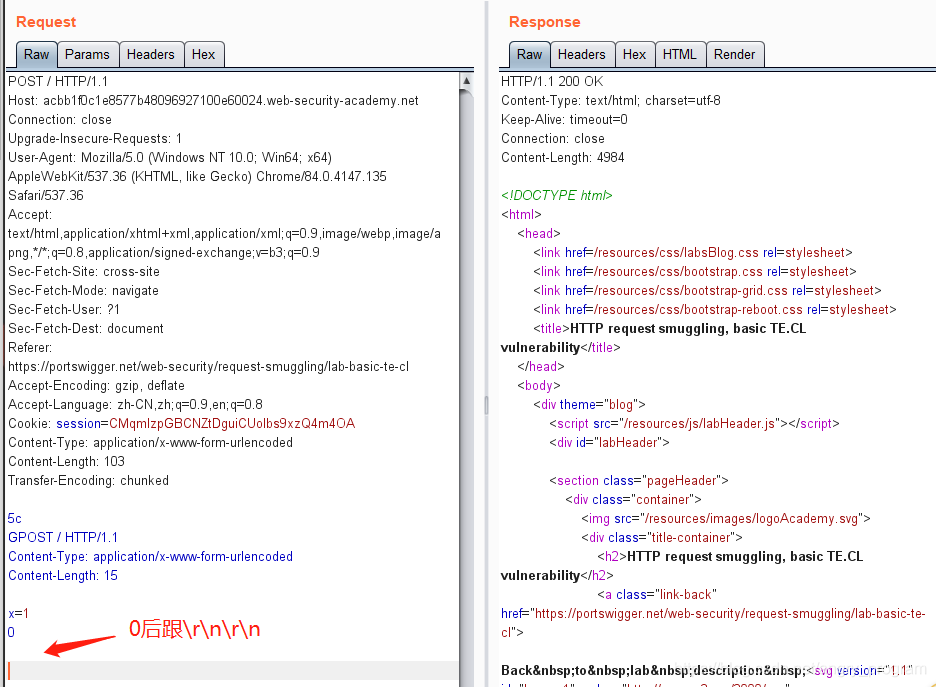Click the Referer portswigger URL line
Image resolution: width=936 pixels, height=687 pixels.
(208, 366)
